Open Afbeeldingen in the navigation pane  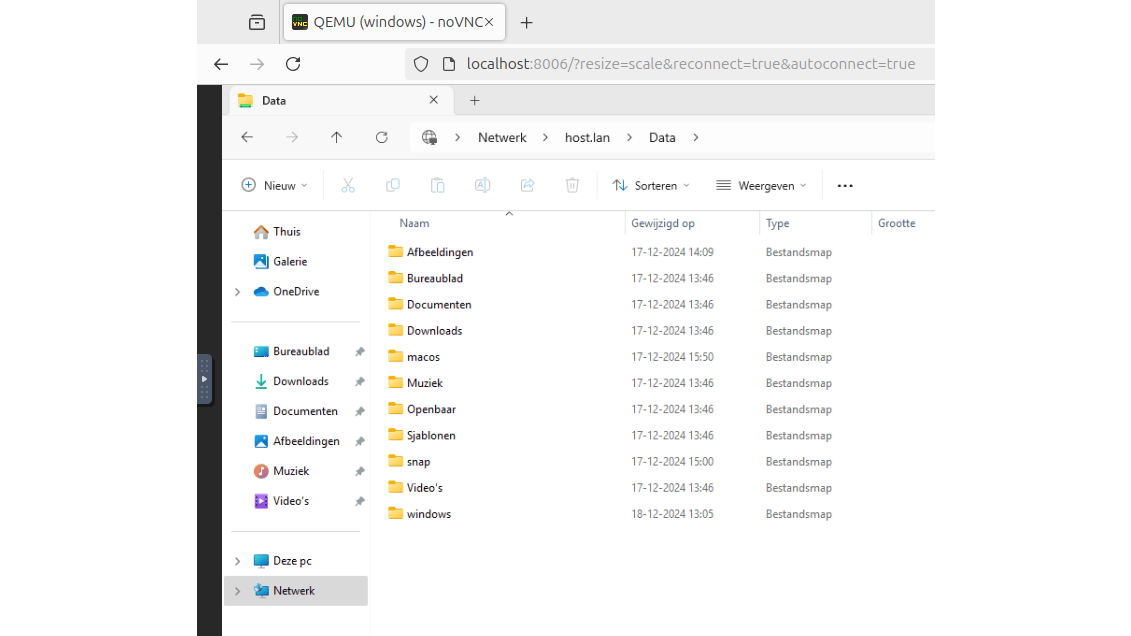click(296, 441)
